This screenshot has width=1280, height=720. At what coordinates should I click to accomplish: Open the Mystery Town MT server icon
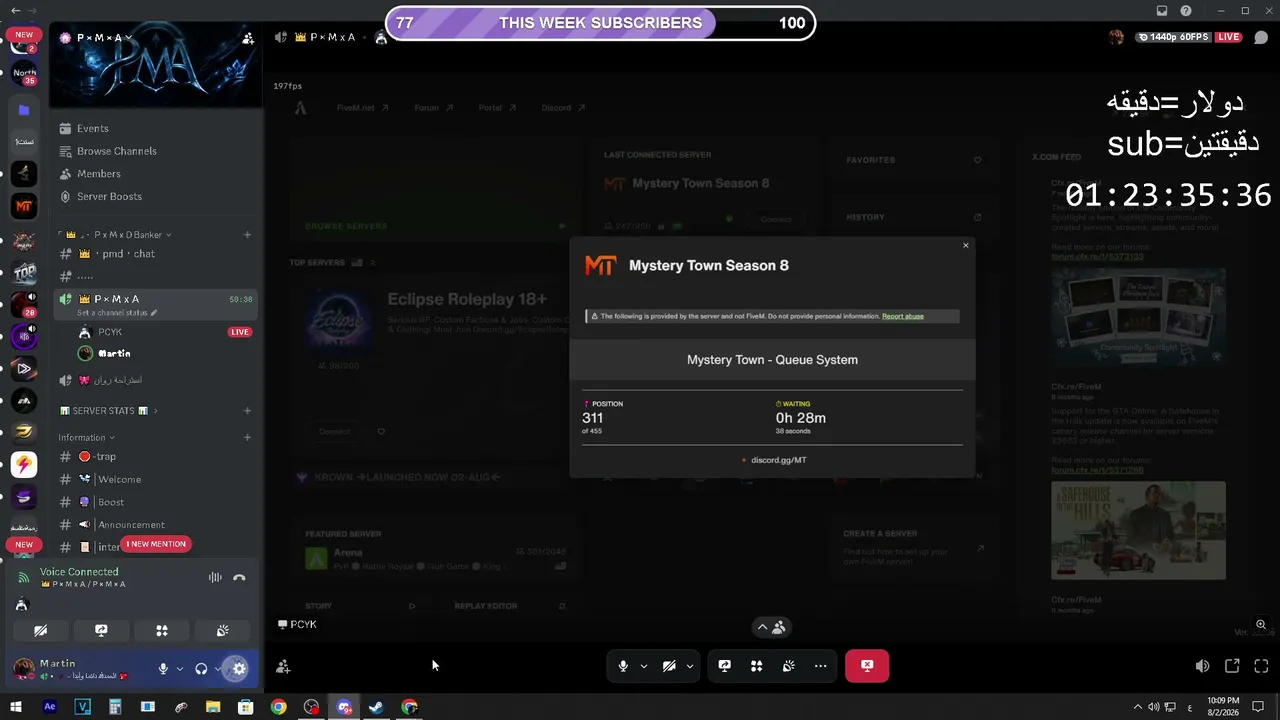click(x=24, y=206)
